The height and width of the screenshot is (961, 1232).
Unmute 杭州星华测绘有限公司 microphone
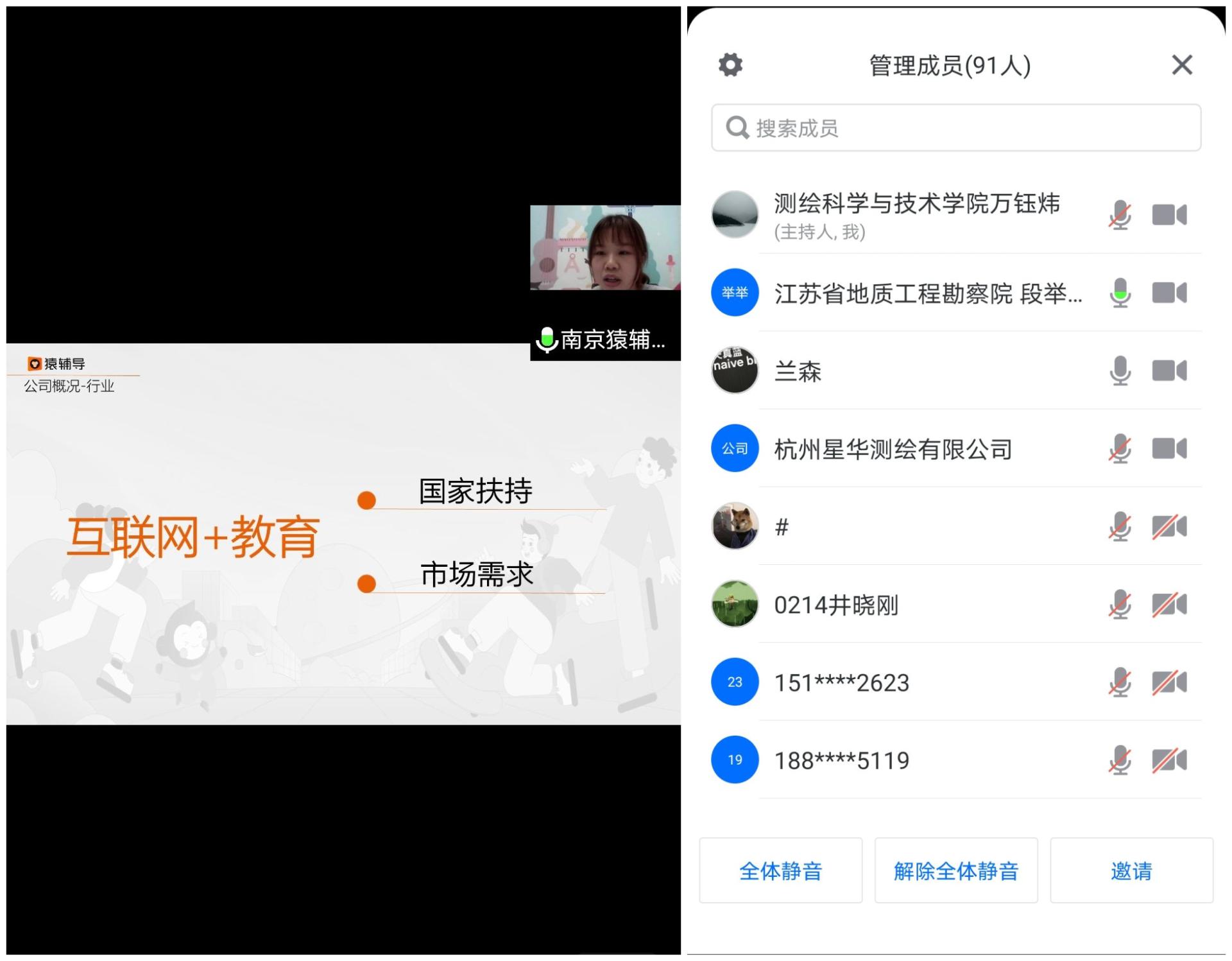coord(1120,449)
